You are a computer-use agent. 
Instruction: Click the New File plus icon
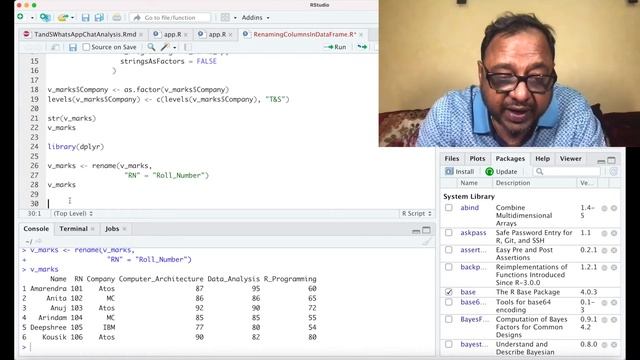pos(20,17)
